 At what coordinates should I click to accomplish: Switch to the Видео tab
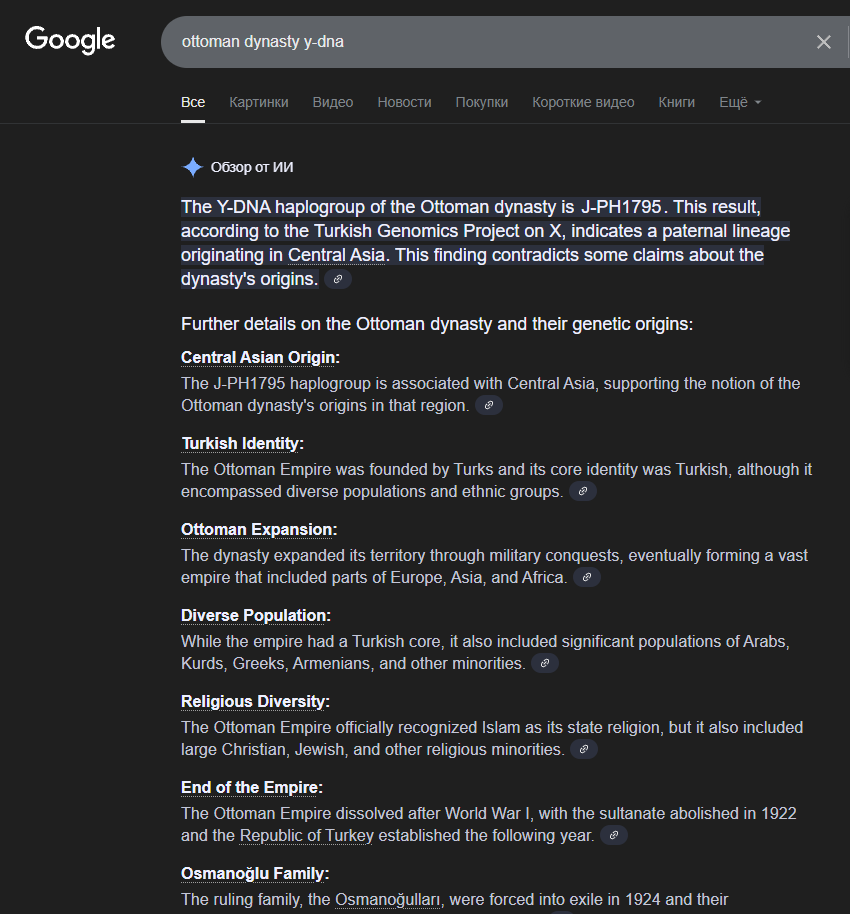pyautogui.click(x=332, y=102)
